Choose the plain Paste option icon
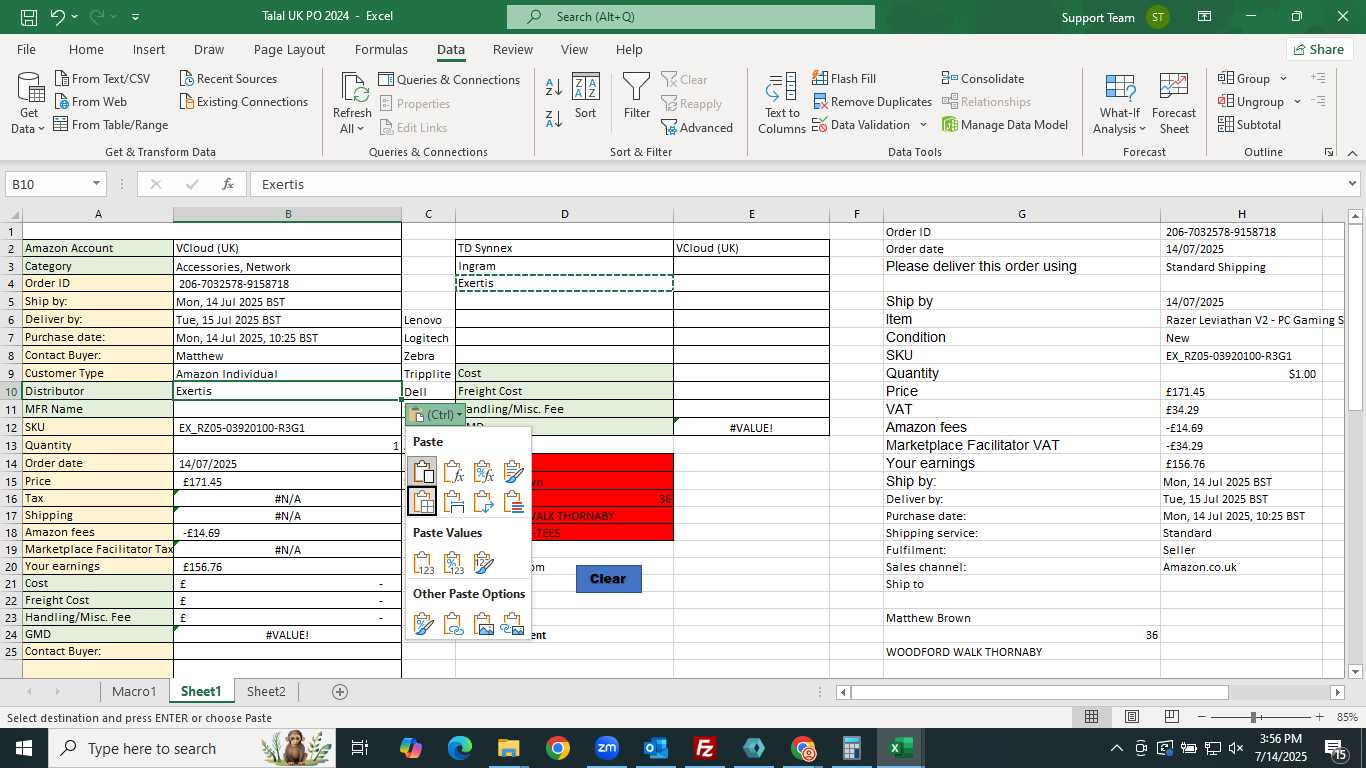Image resolution: width=1366 pixels, height=768 pixels. click(423, 471)
